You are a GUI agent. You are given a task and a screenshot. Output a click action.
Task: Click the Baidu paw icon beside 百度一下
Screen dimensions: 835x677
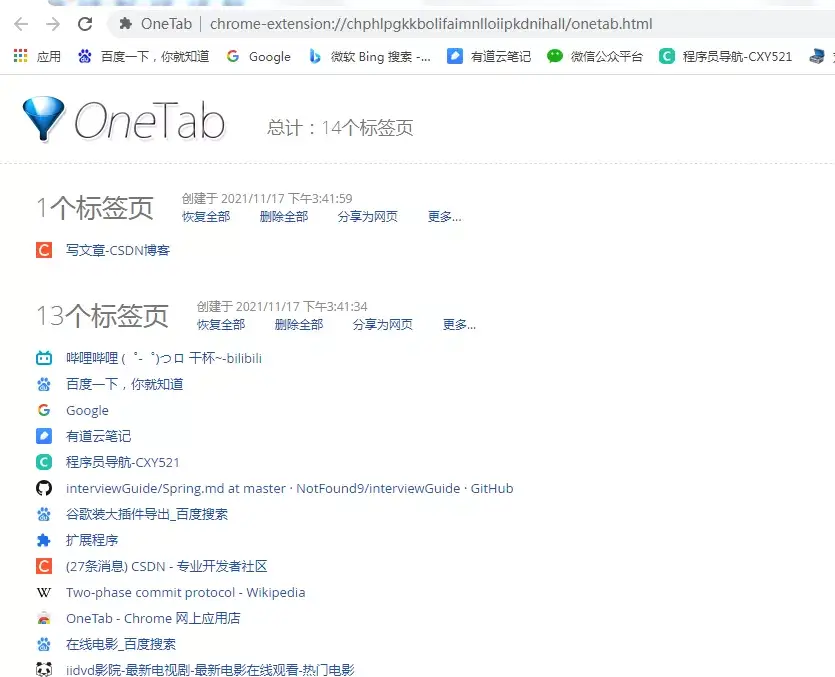pos(43,384)
